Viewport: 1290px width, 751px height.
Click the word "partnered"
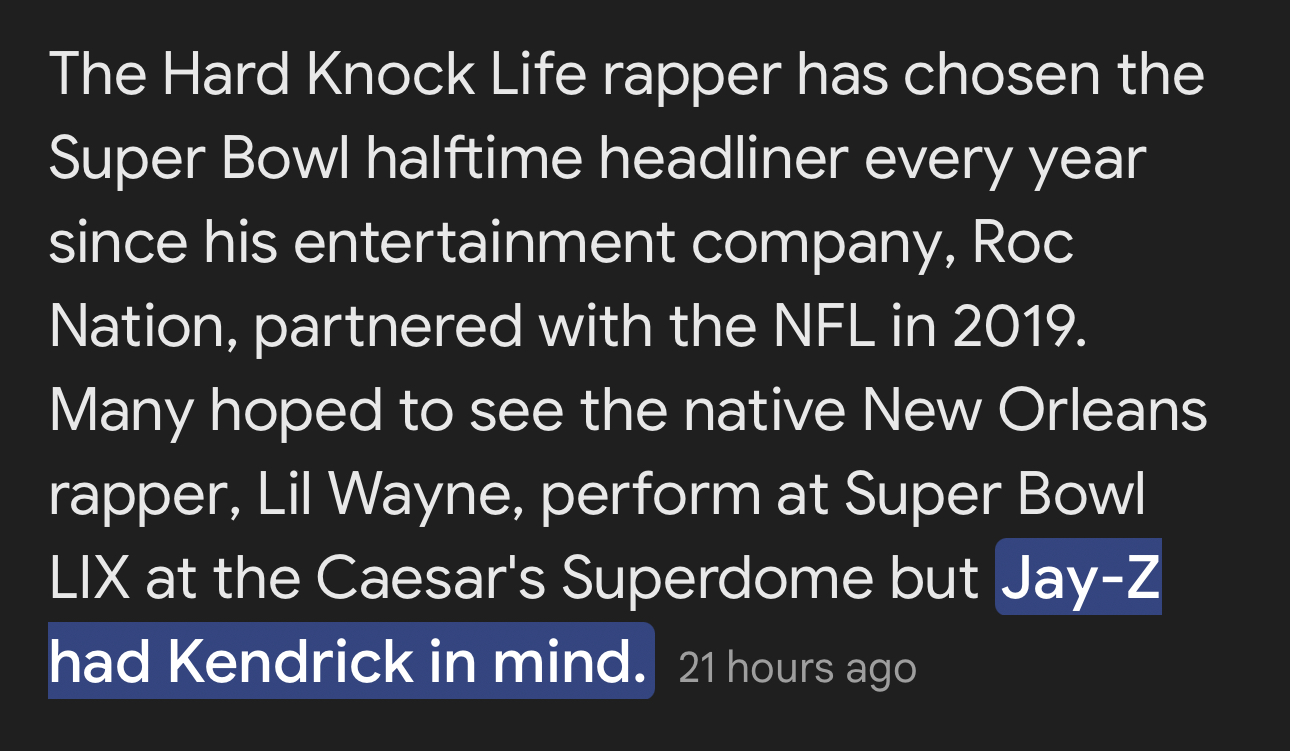387,326
